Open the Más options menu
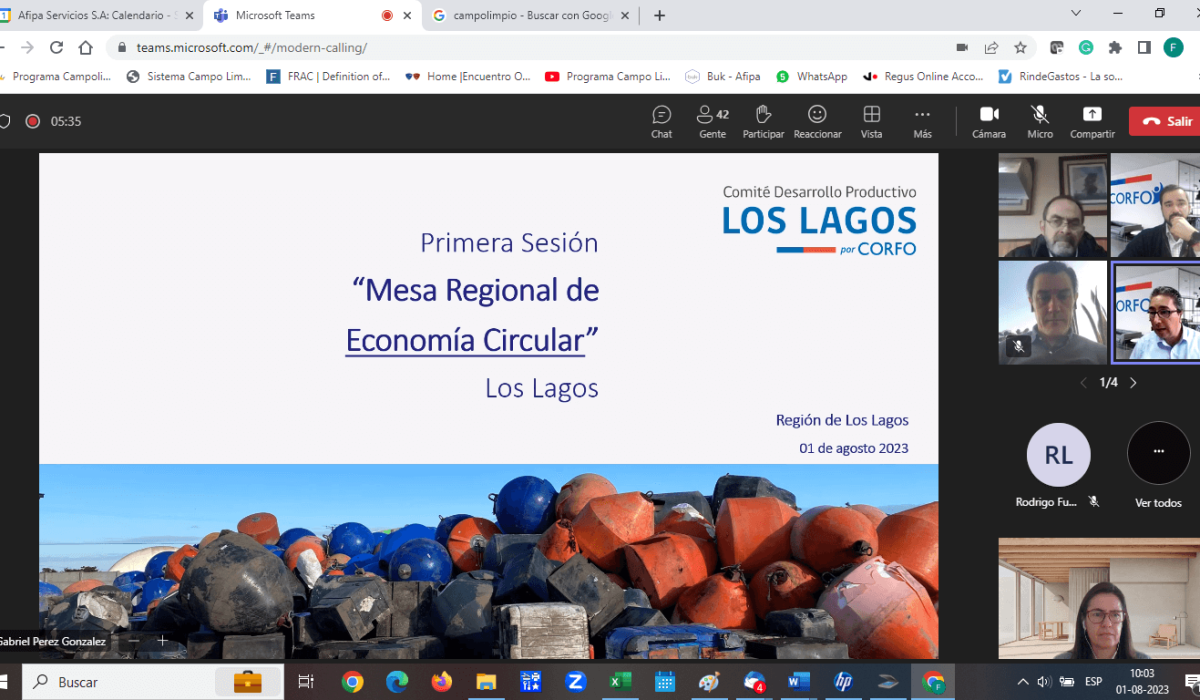This screenshot has width=1200, height=700. 922,121
